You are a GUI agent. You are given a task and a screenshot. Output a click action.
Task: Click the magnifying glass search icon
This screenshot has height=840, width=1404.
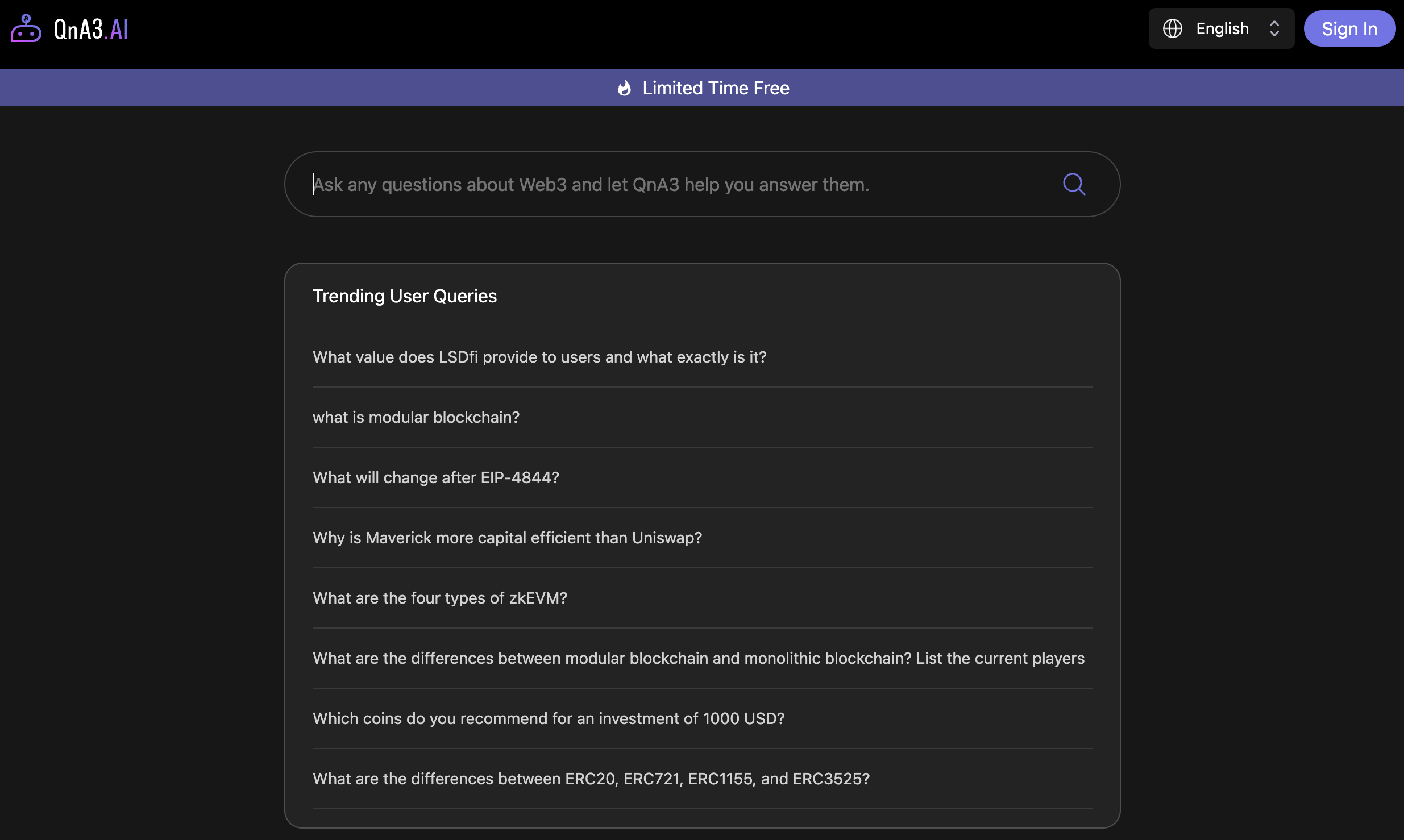[1074, 184]
